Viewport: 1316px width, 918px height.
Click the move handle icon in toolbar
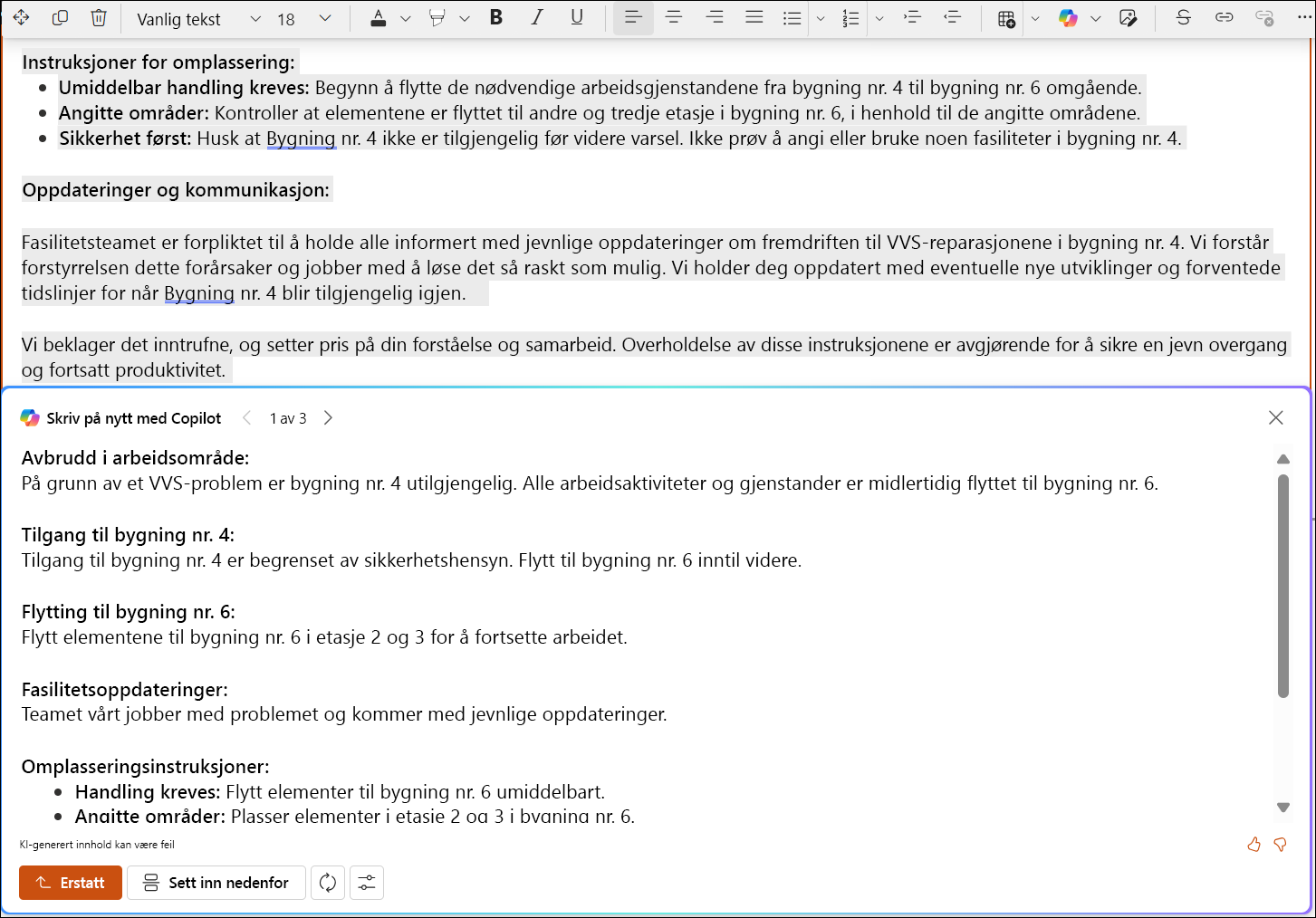[x=21, y=18]
